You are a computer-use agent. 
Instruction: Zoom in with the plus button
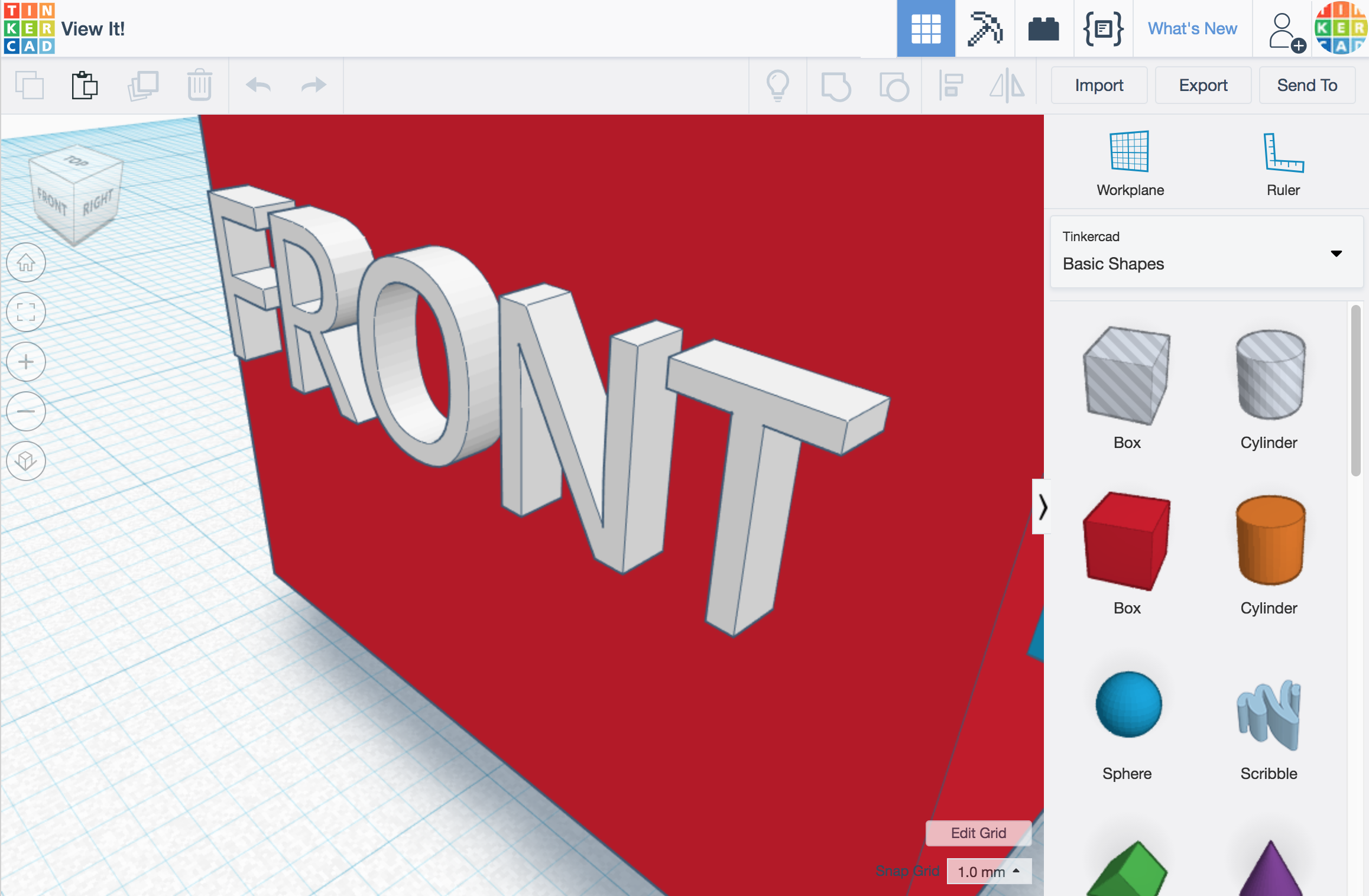pyautogui.click(x=26, y=362)
